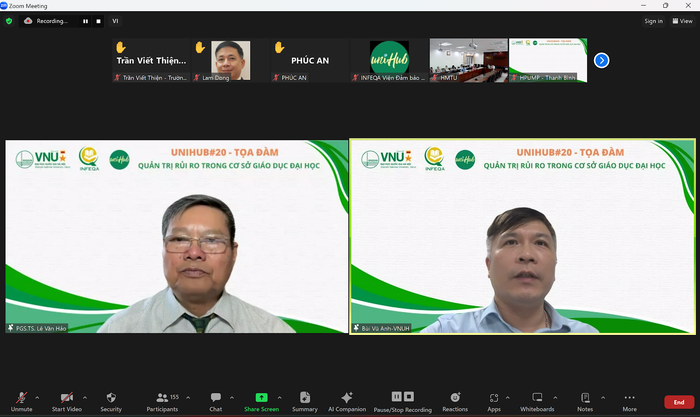Expand the caret next to Participants

[x=188, y=397]
